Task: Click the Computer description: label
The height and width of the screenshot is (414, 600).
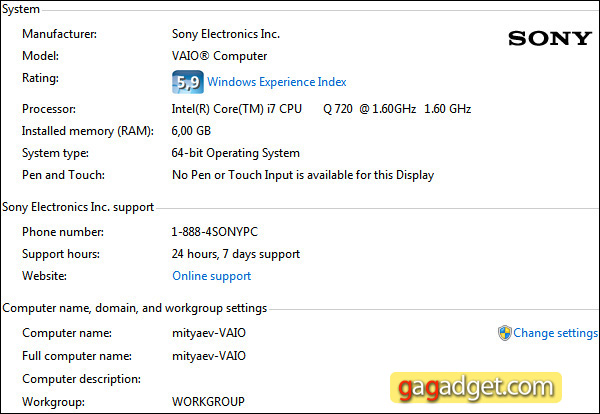Action: [82, 379]
